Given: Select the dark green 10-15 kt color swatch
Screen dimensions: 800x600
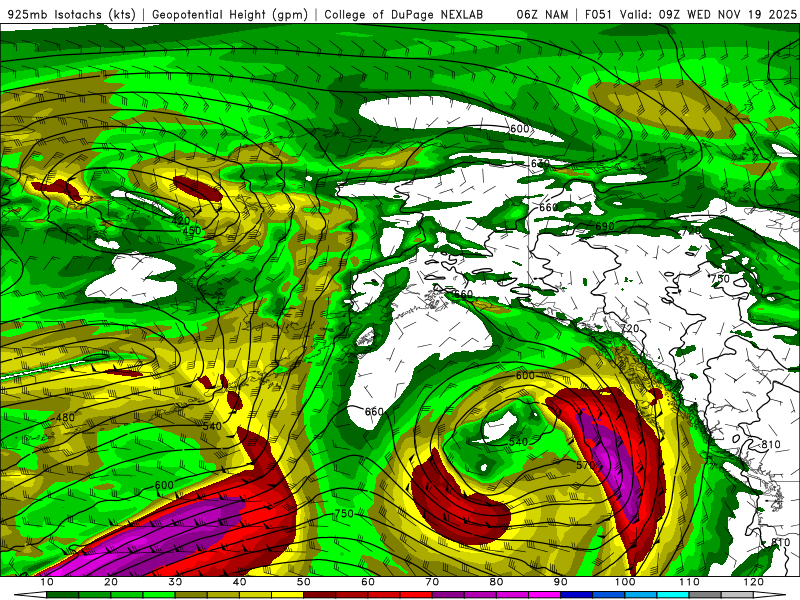Looking at the screenshot, I should coord(62,595).
